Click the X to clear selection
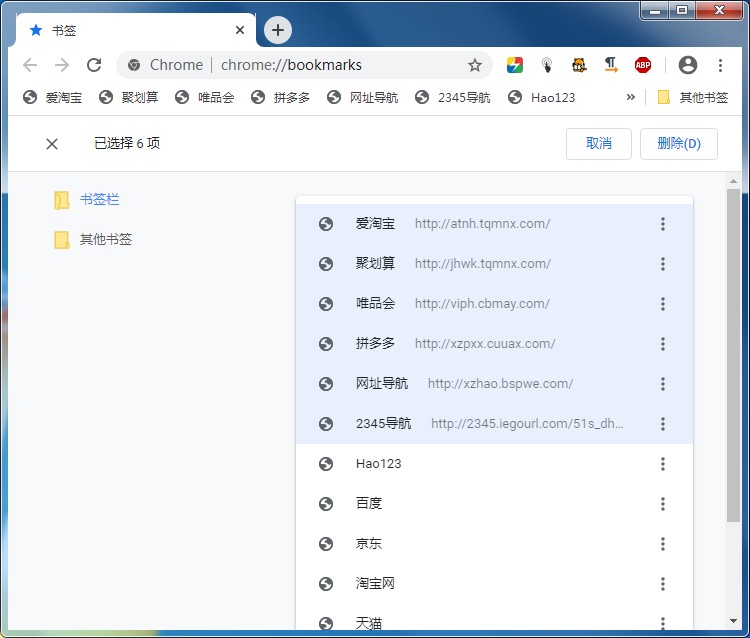 pyautogui.click(x=52, y=144)
